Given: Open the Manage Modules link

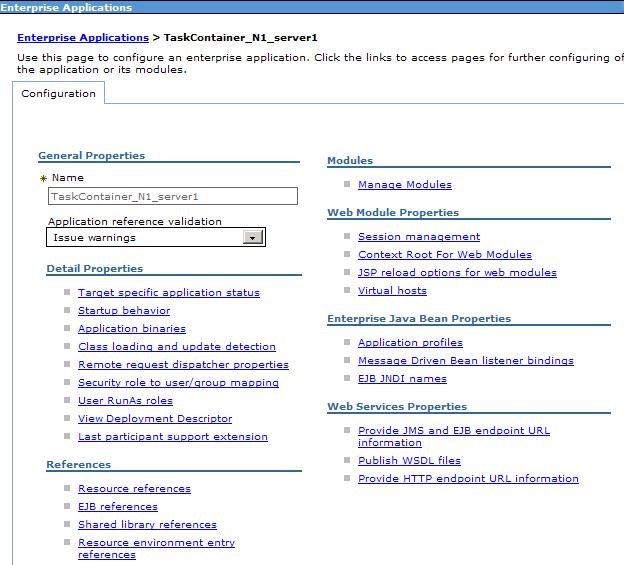Looking at the screenshot, I should coord(405,185).
